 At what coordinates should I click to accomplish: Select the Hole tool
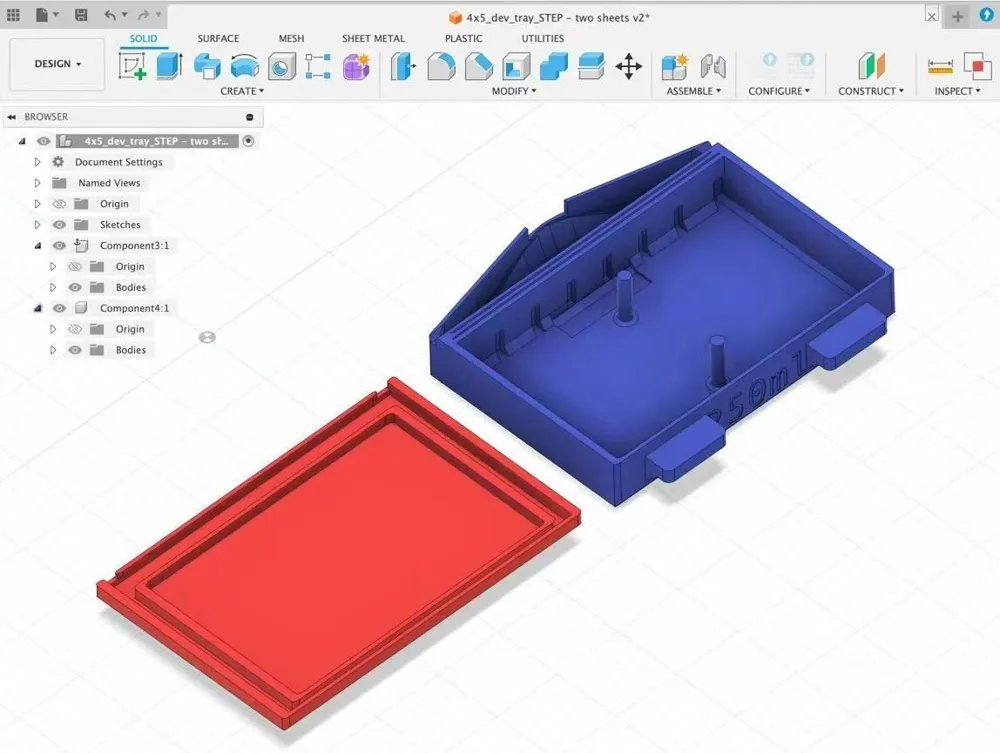click(281, 67)
